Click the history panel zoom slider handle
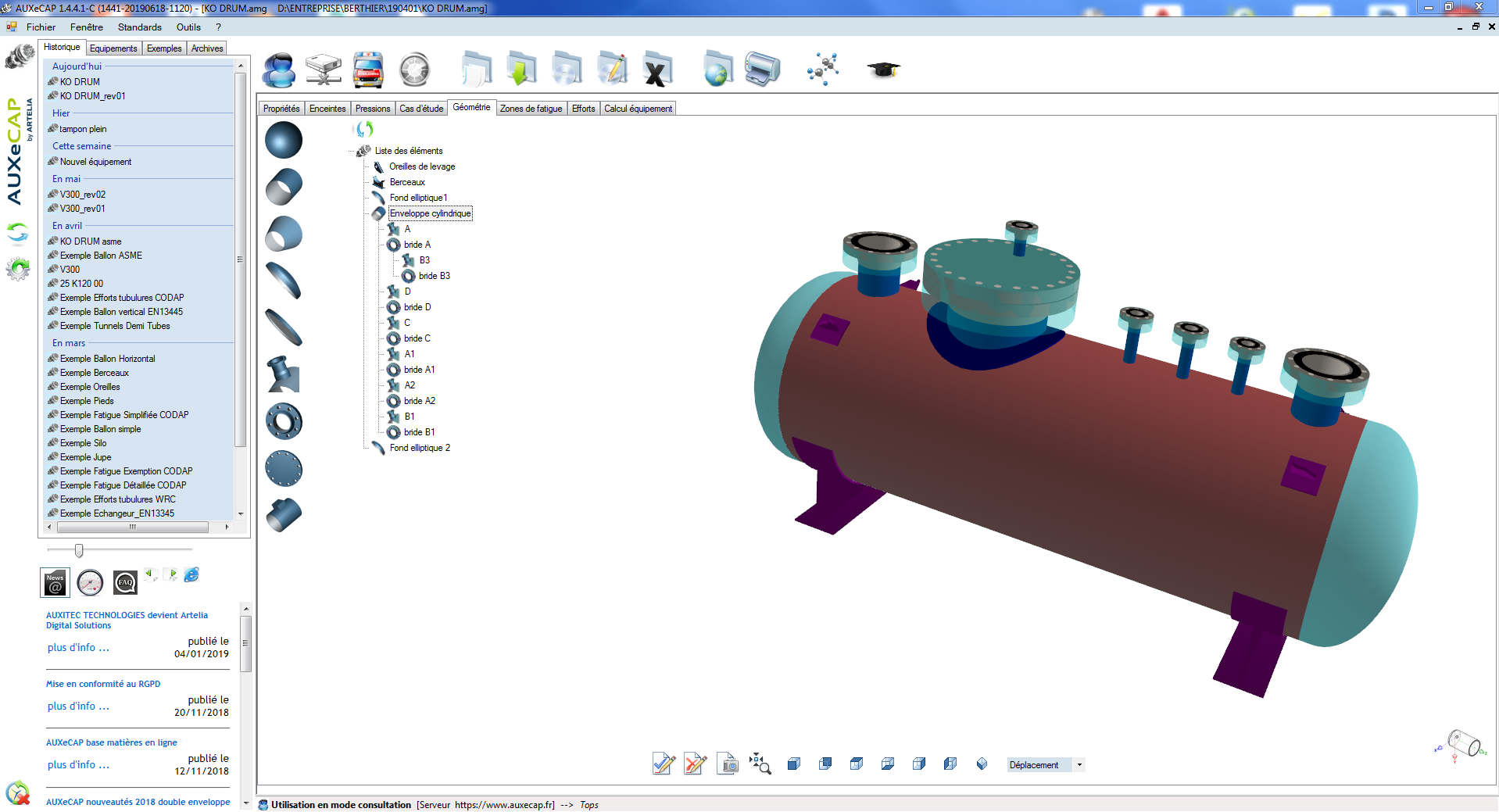 [79, 550]
